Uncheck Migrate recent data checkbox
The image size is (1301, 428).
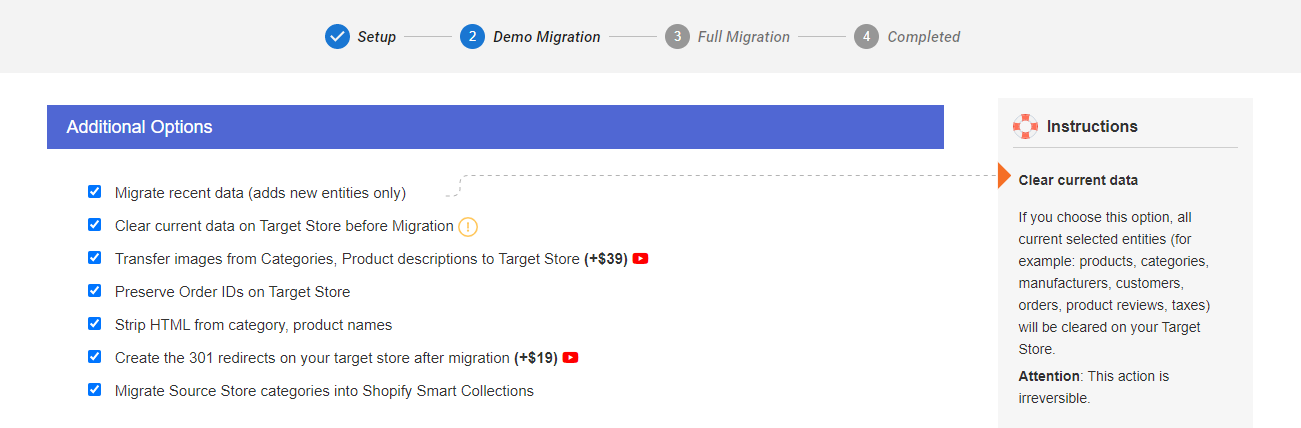point(94,191)
